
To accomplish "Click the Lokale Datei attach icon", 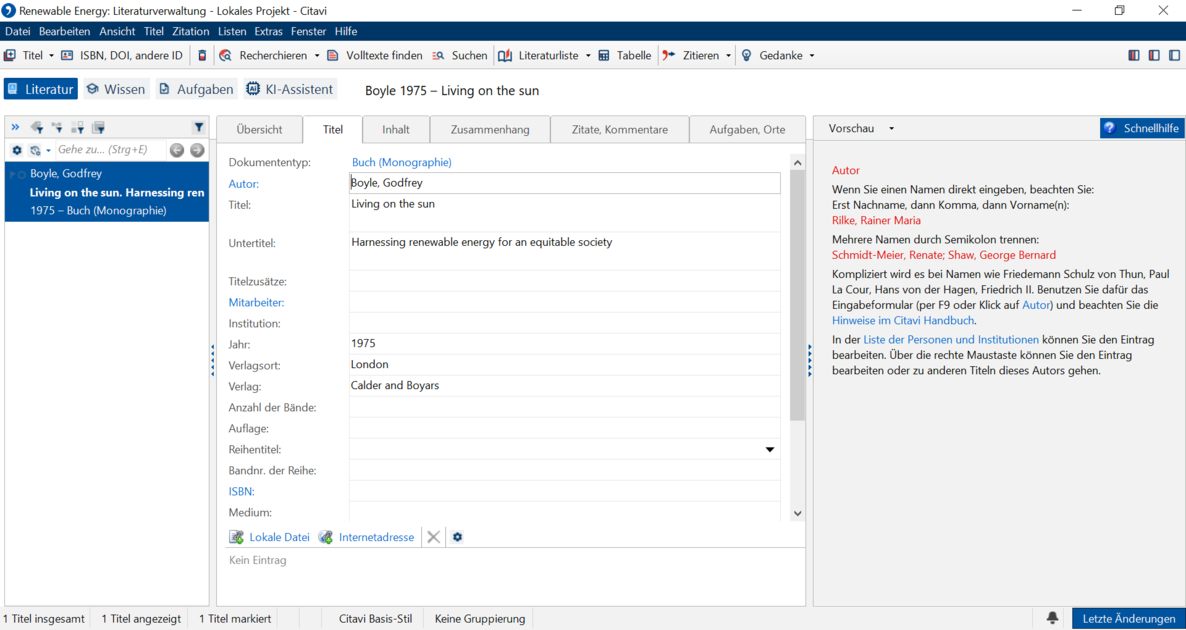I will [237, 537].
